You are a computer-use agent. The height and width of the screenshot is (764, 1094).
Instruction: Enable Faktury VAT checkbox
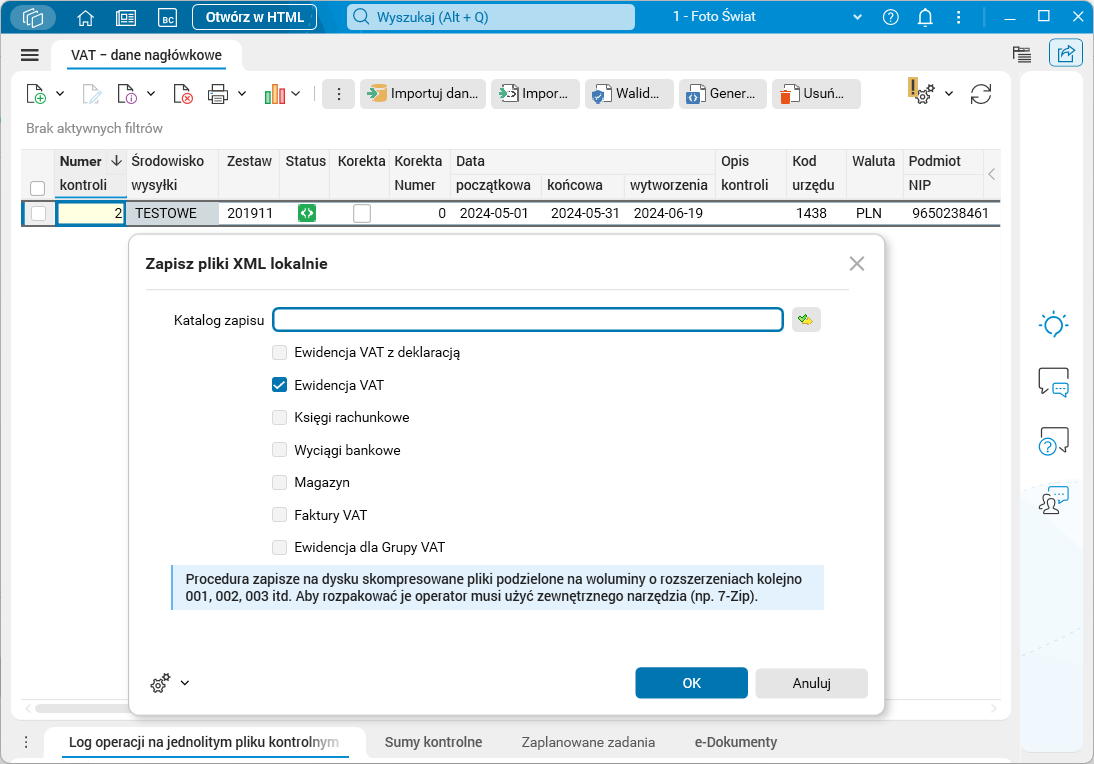click(x=279, y=515)
